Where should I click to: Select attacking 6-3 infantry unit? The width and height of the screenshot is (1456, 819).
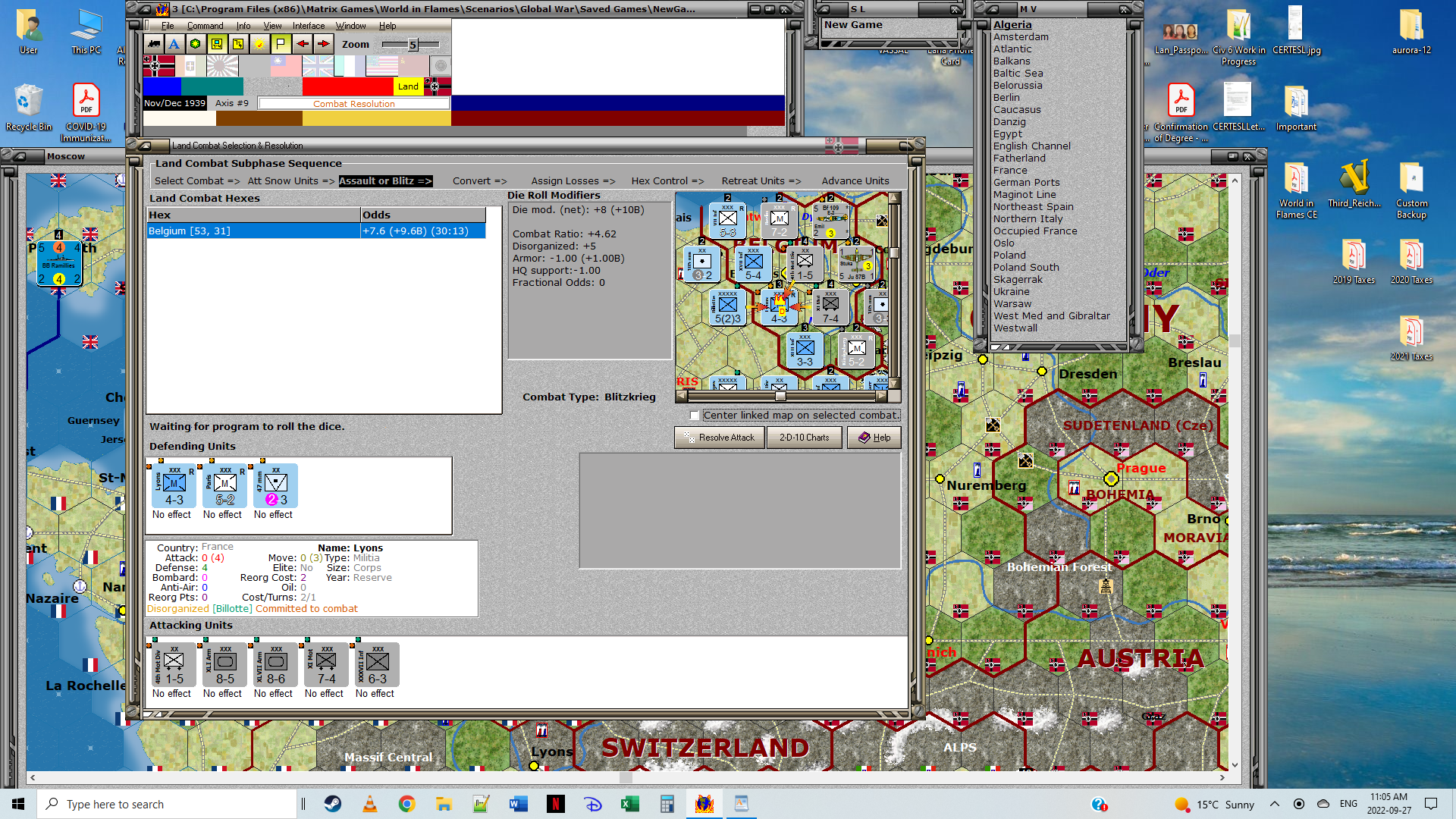pyautogui.click(x=378, y=665)
